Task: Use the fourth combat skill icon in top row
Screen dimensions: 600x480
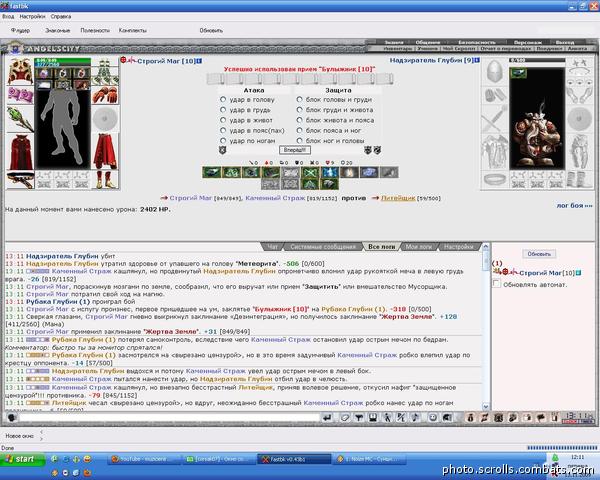Action: pyautogui.click(x=271, y=172)
